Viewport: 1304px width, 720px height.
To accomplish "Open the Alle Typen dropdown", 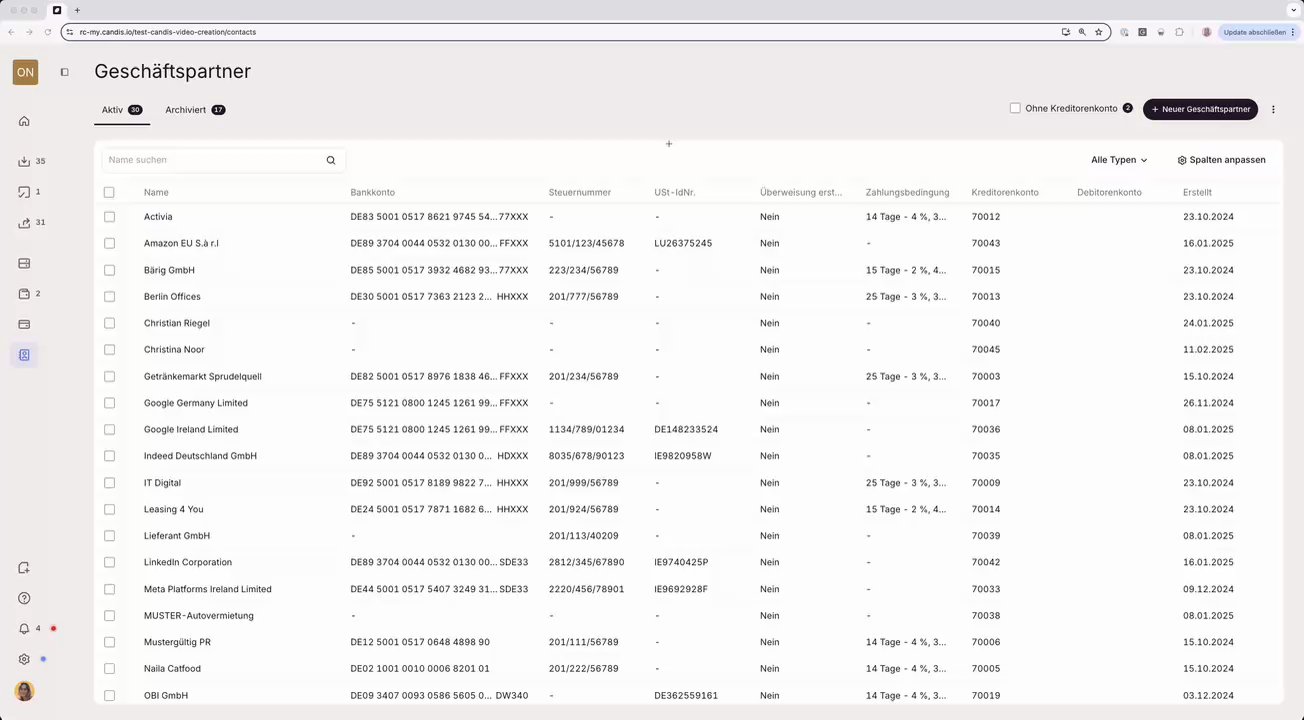I will [x=1119, y=160].
